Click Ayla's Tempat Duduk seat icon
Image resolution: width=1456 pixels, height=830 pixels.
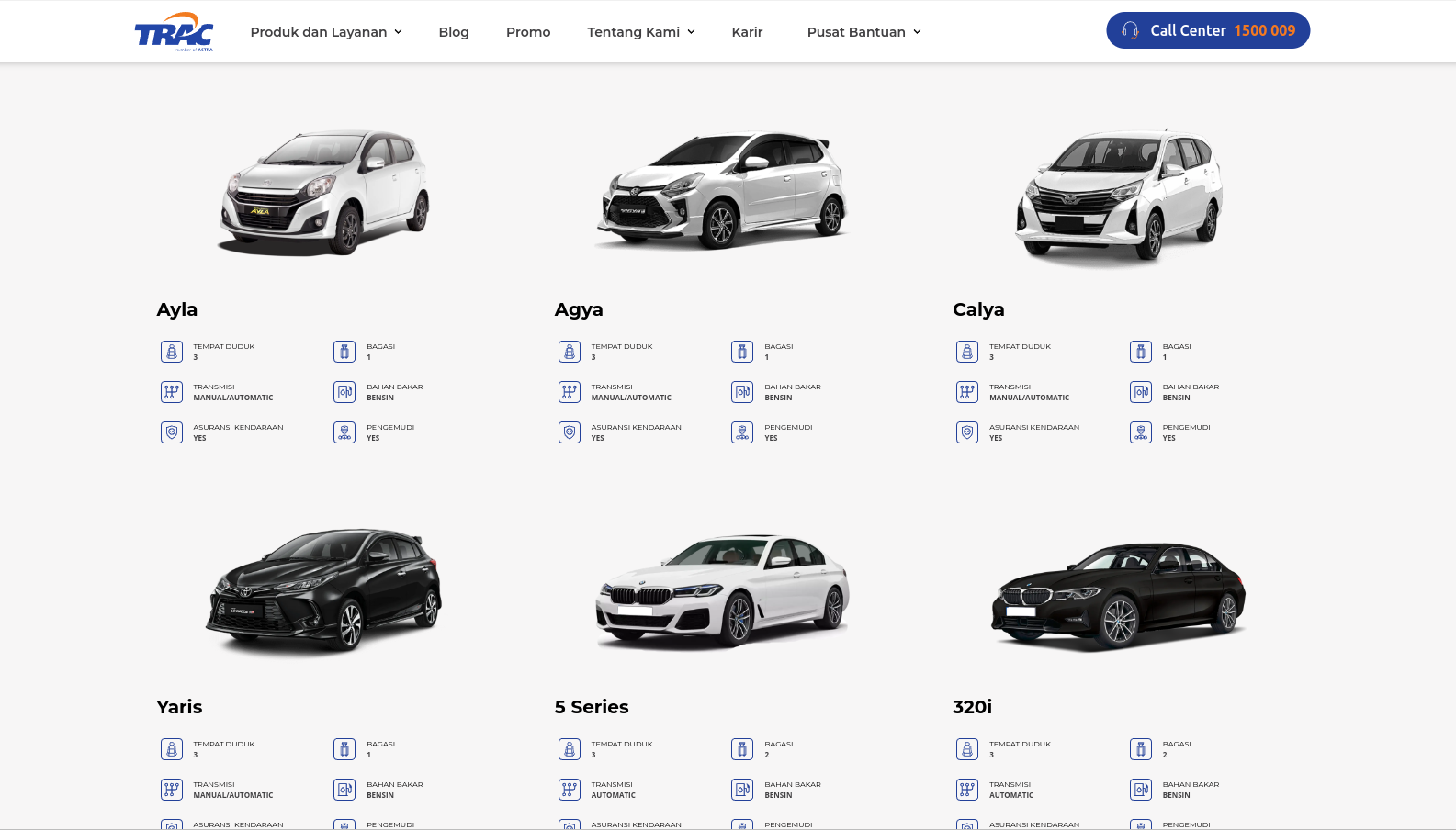click(x=172, y=352)
